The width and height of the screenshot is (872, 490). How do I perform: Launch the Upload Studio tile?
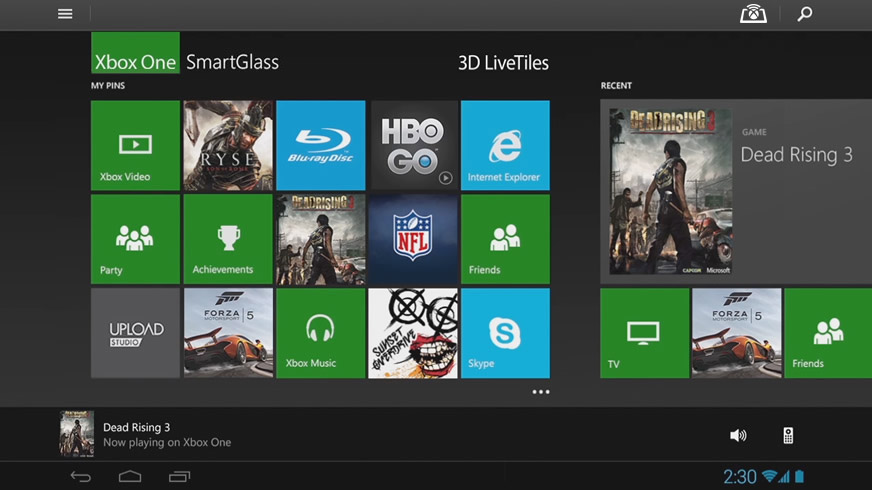135,333
